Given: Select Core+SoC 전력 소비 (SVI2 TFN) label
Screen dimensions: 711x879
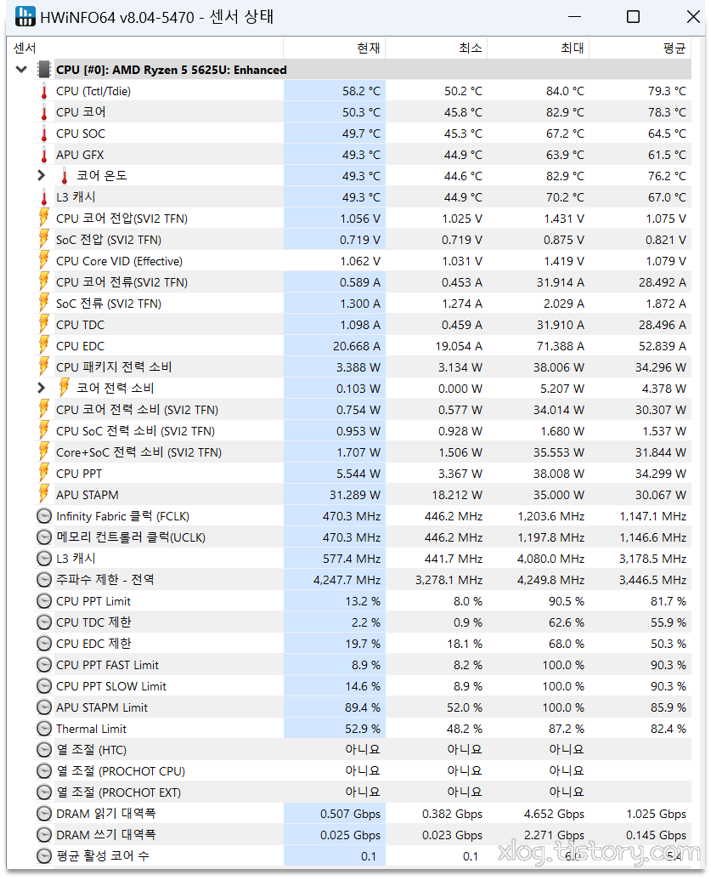Looking at the screenshot, I should tap(138, 452).
